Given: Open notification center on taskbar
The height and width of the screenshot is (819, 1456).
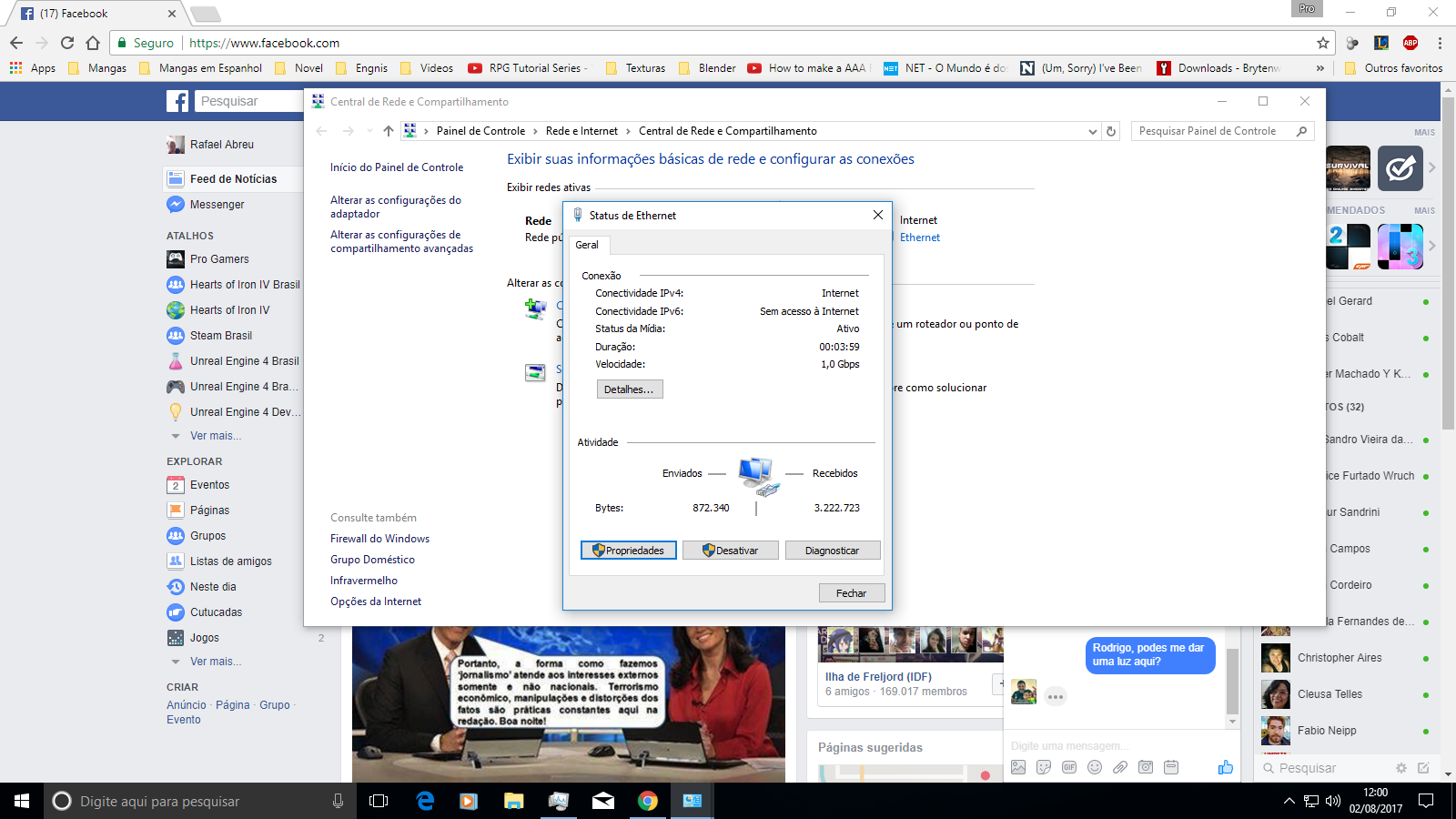Looking at the screenshot, I should (1427, 801).
